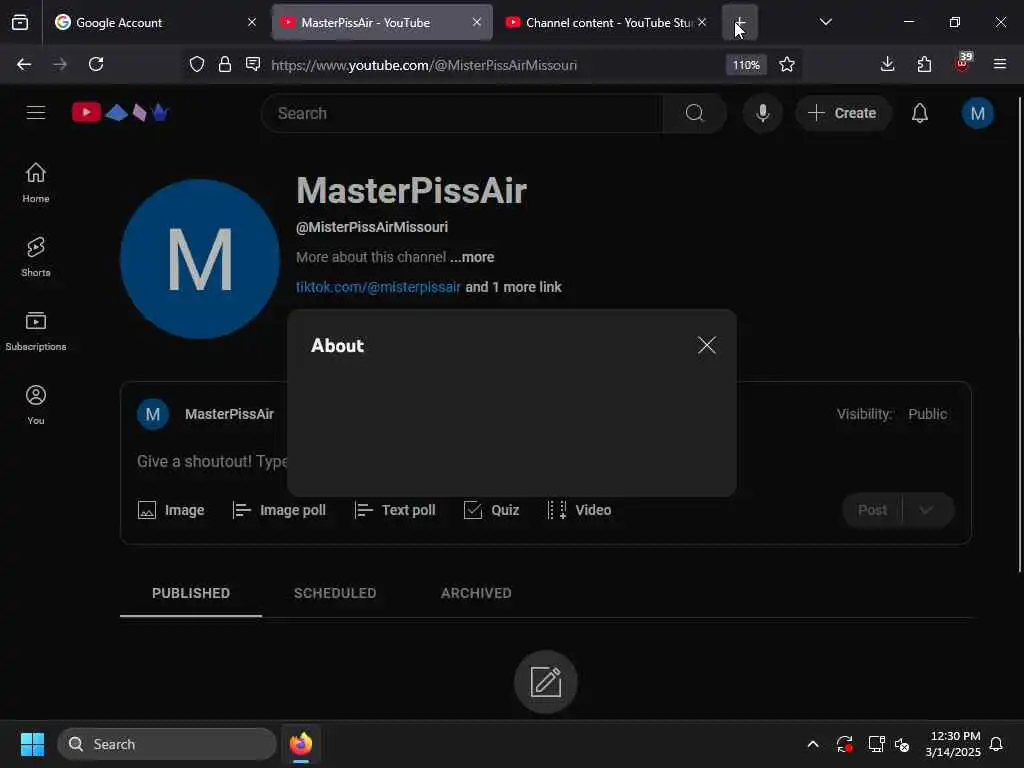
Task: Open the Firefox application menu
Action: [x=999, y=64]
